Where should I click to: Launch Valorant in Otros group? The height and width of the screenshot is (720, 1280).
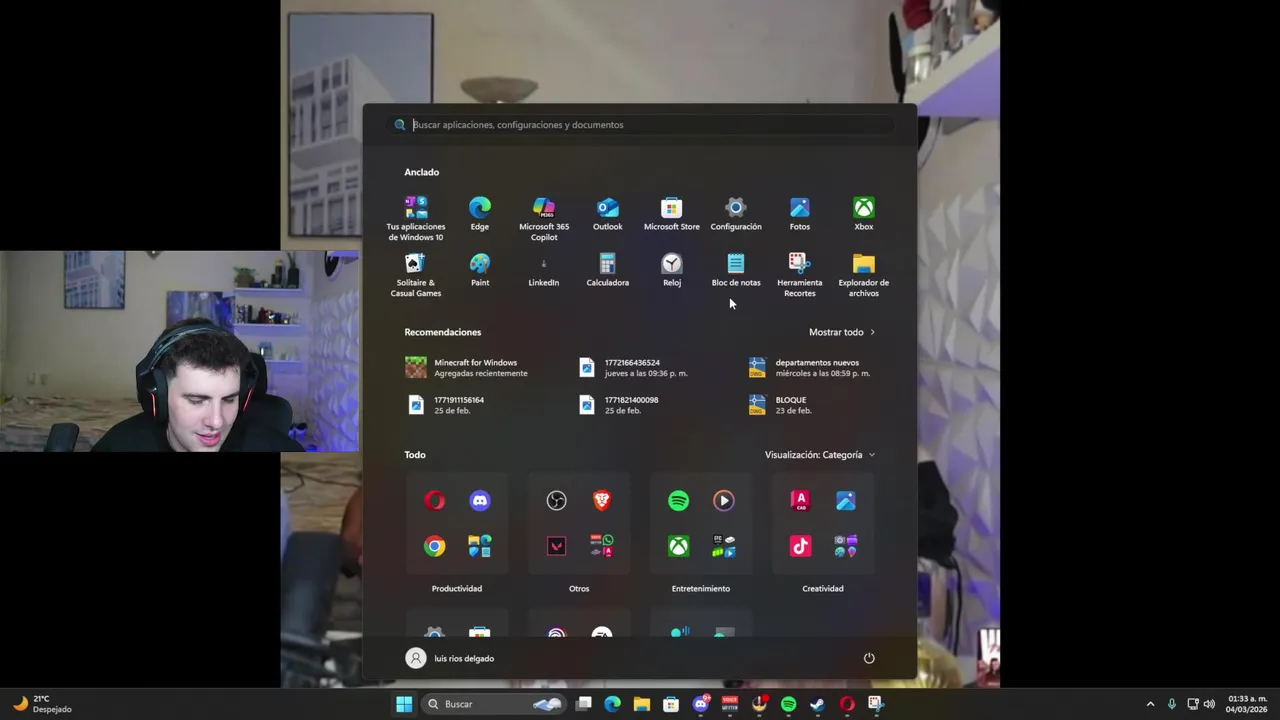[557, 546]
